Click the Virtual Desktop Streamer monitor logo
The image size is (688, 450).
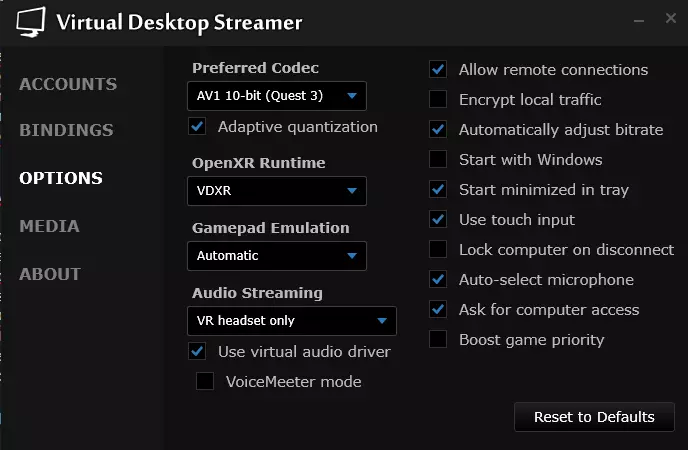[x=31, y=21]
